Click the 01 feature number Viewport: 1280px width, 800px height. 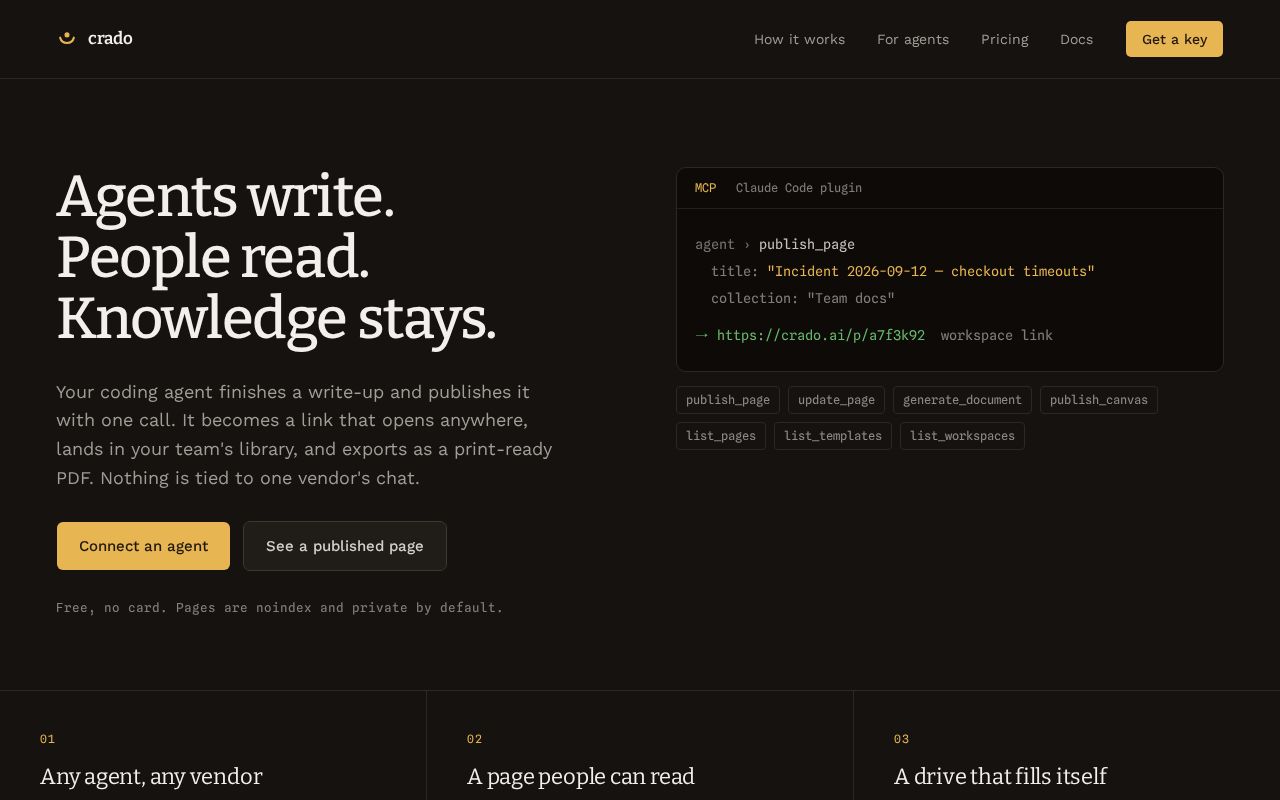[x=47, y=739]
